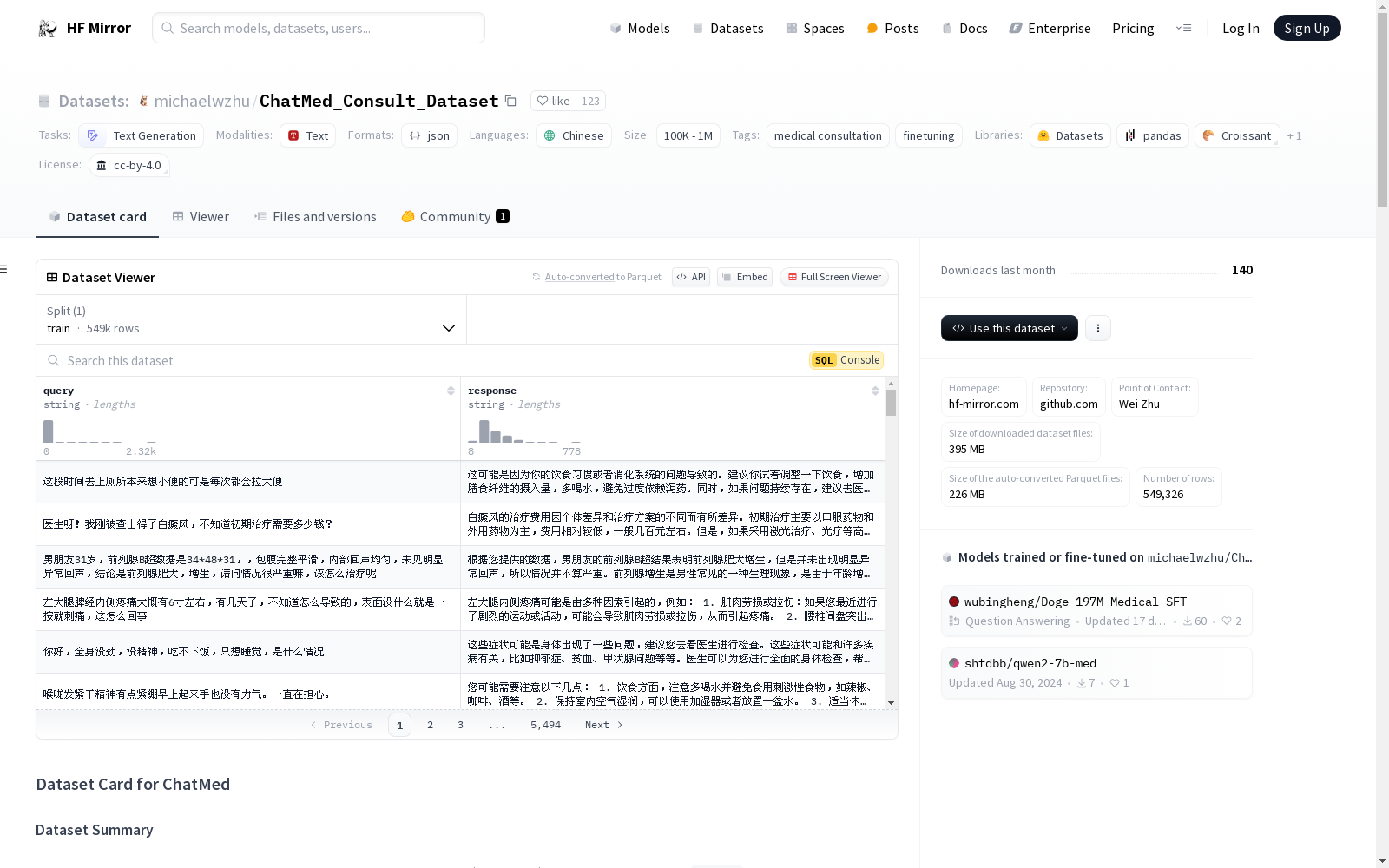Click the page vertical scrollbar thumb
The height and width of the screenshot is (868, 1389).
[x=1382, y=110]
